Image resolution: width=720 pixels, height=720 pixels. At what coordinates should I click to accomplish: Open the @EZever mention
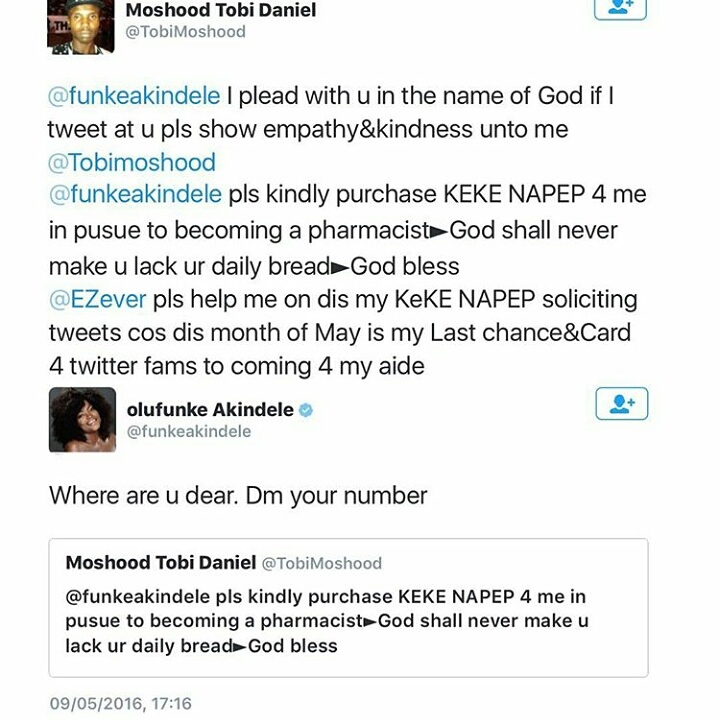click(x=96, y=299)
